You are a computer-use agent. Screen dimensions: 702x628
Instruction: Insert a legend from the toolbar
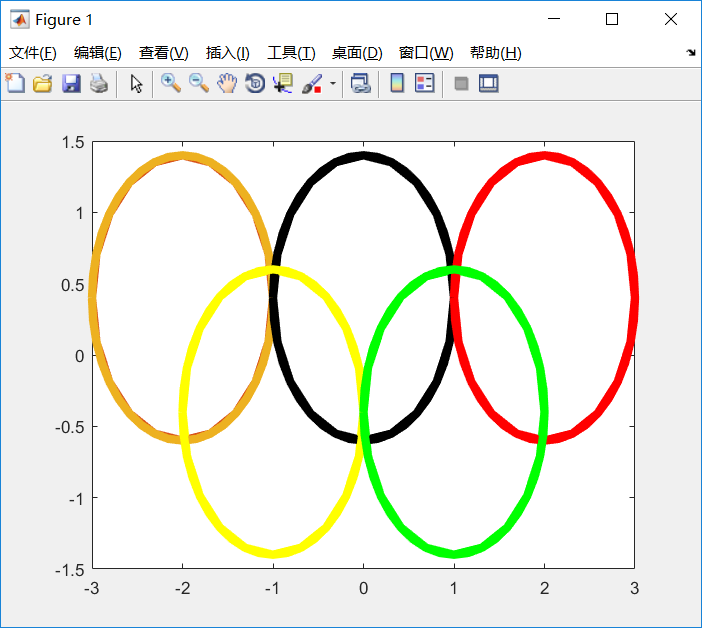(424, 83)
